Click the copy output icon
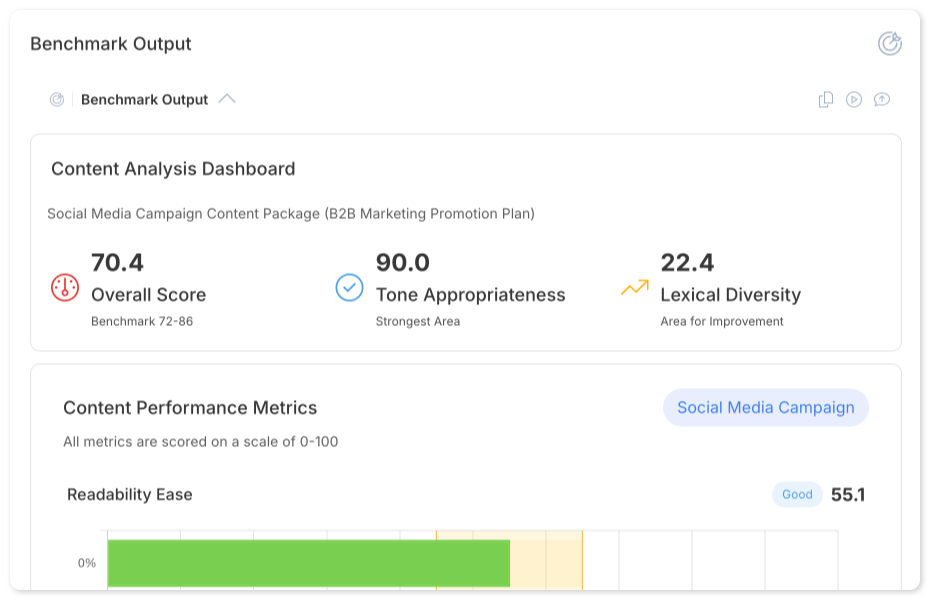 point(825,99)
